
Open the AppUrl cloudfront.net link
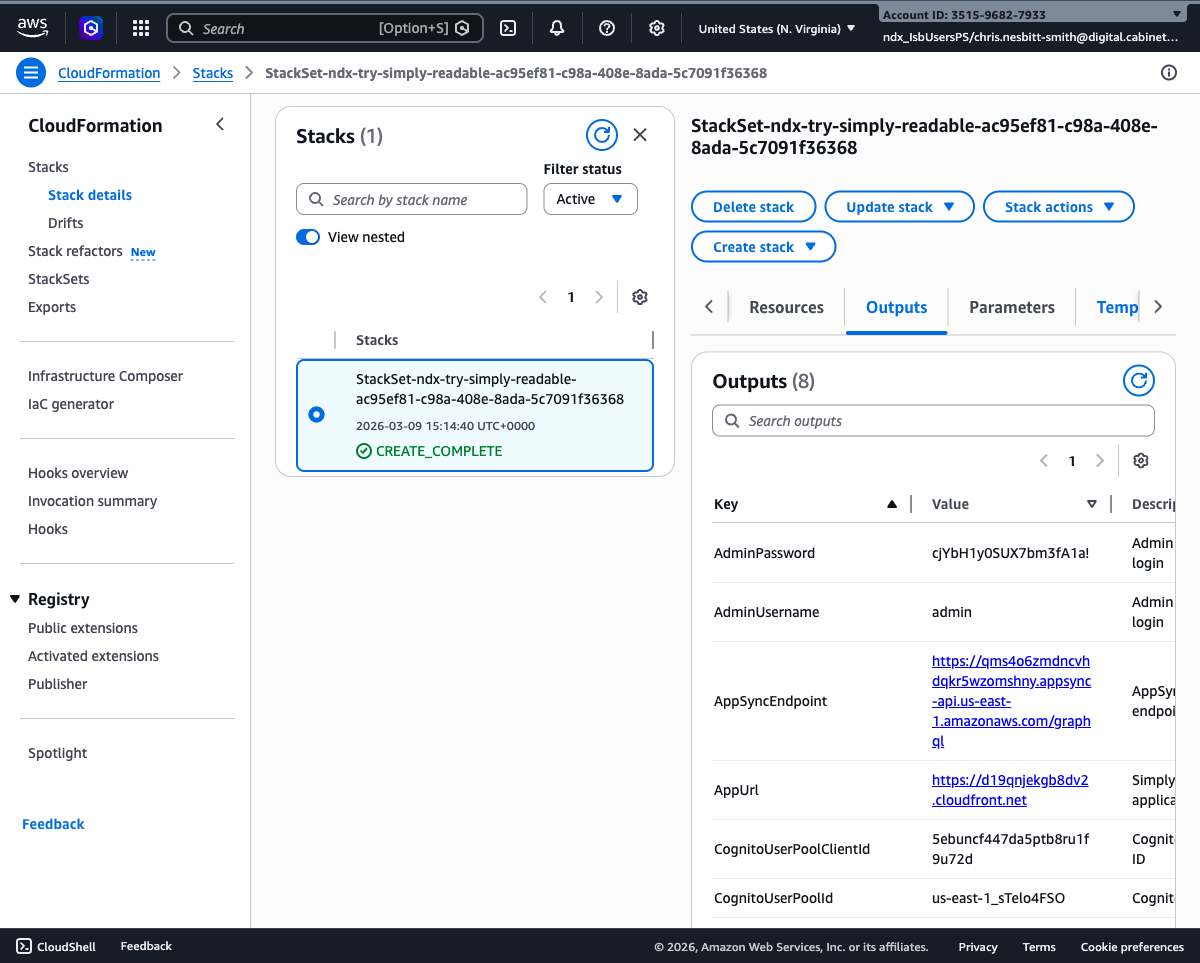(x=1010, y=789)
